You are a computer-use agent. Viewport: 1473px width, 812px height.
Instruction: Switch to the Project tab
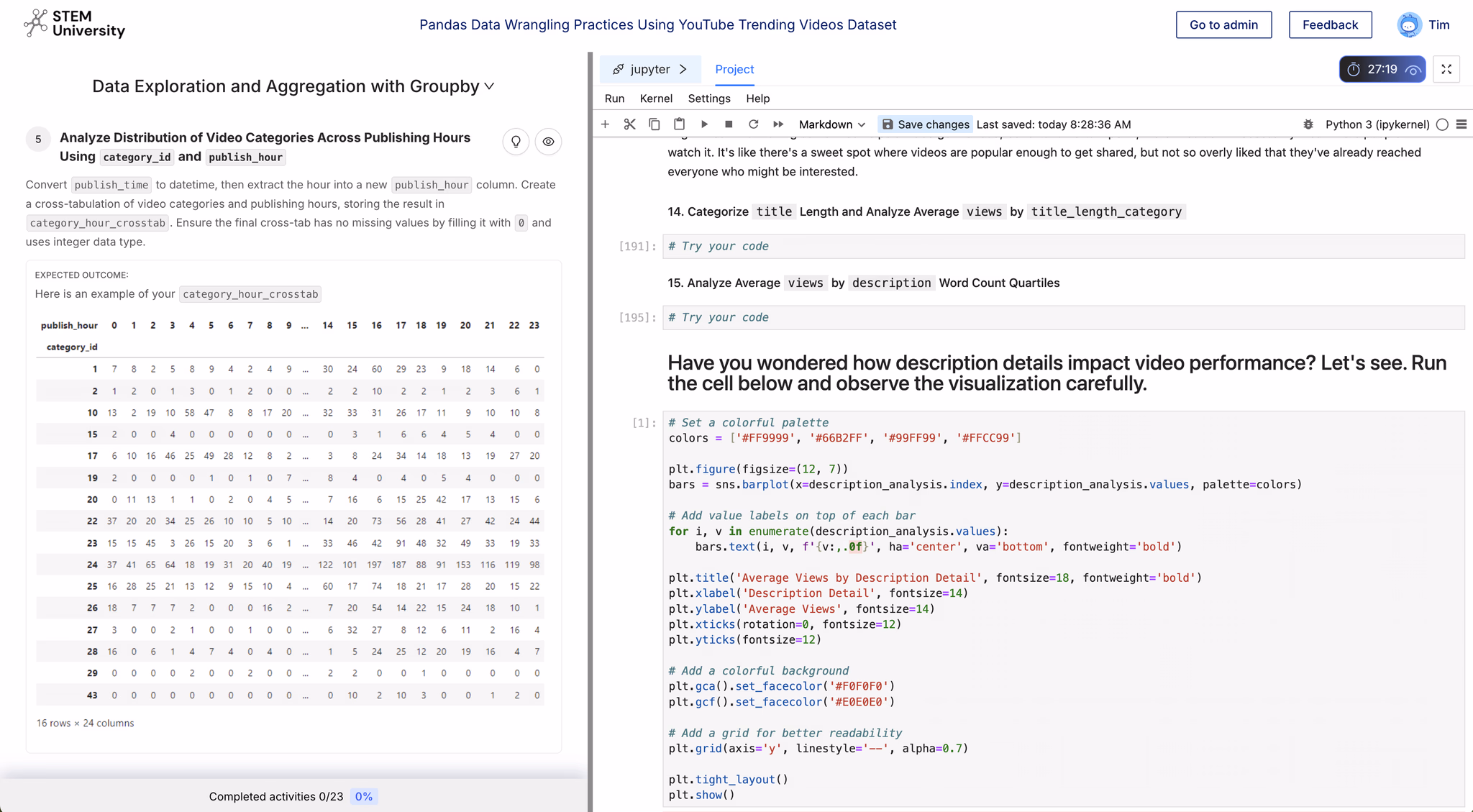pos(734,69)
